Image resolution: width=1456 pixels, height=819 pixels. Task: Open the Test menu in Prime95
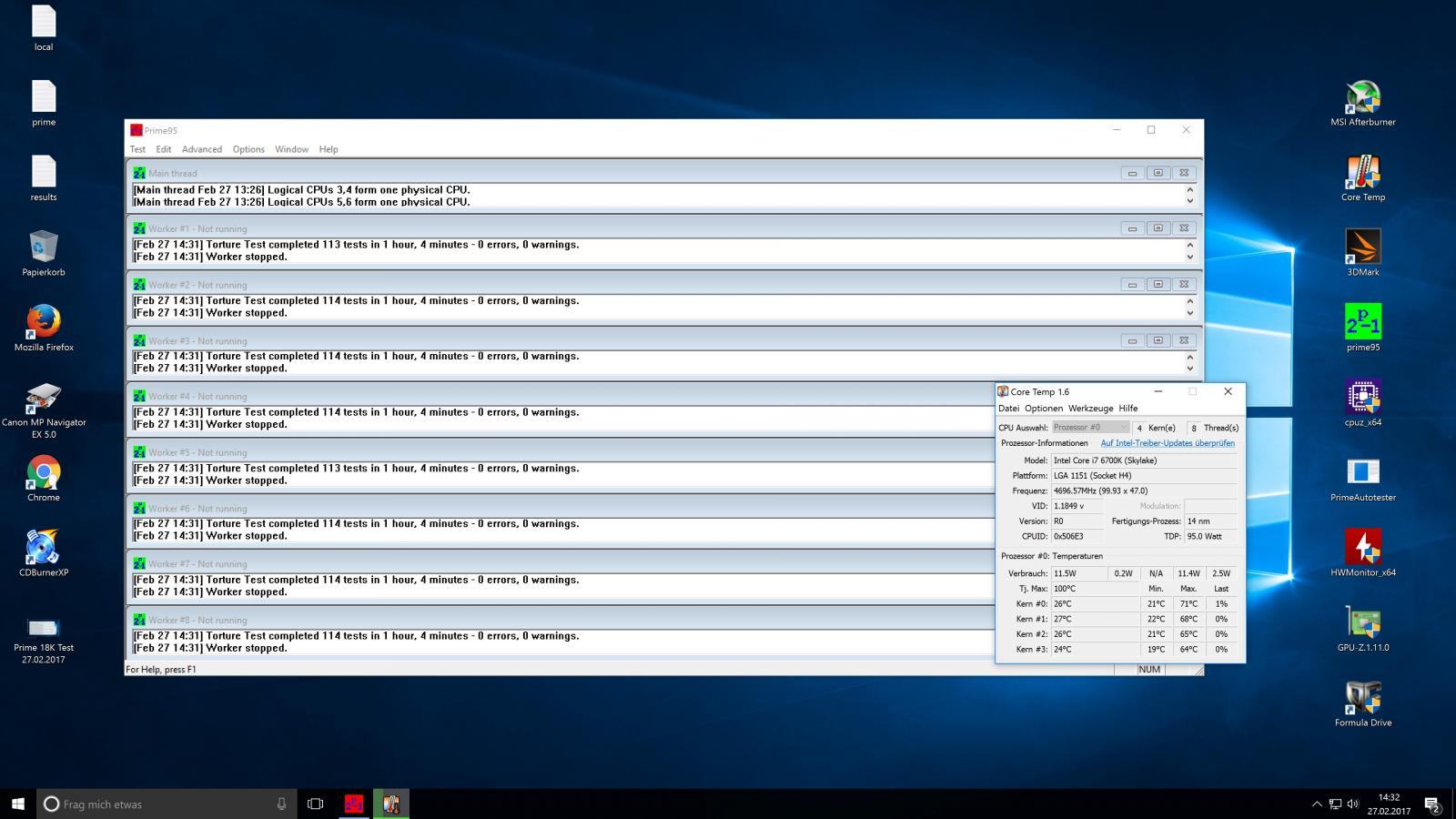click(137, 149)
